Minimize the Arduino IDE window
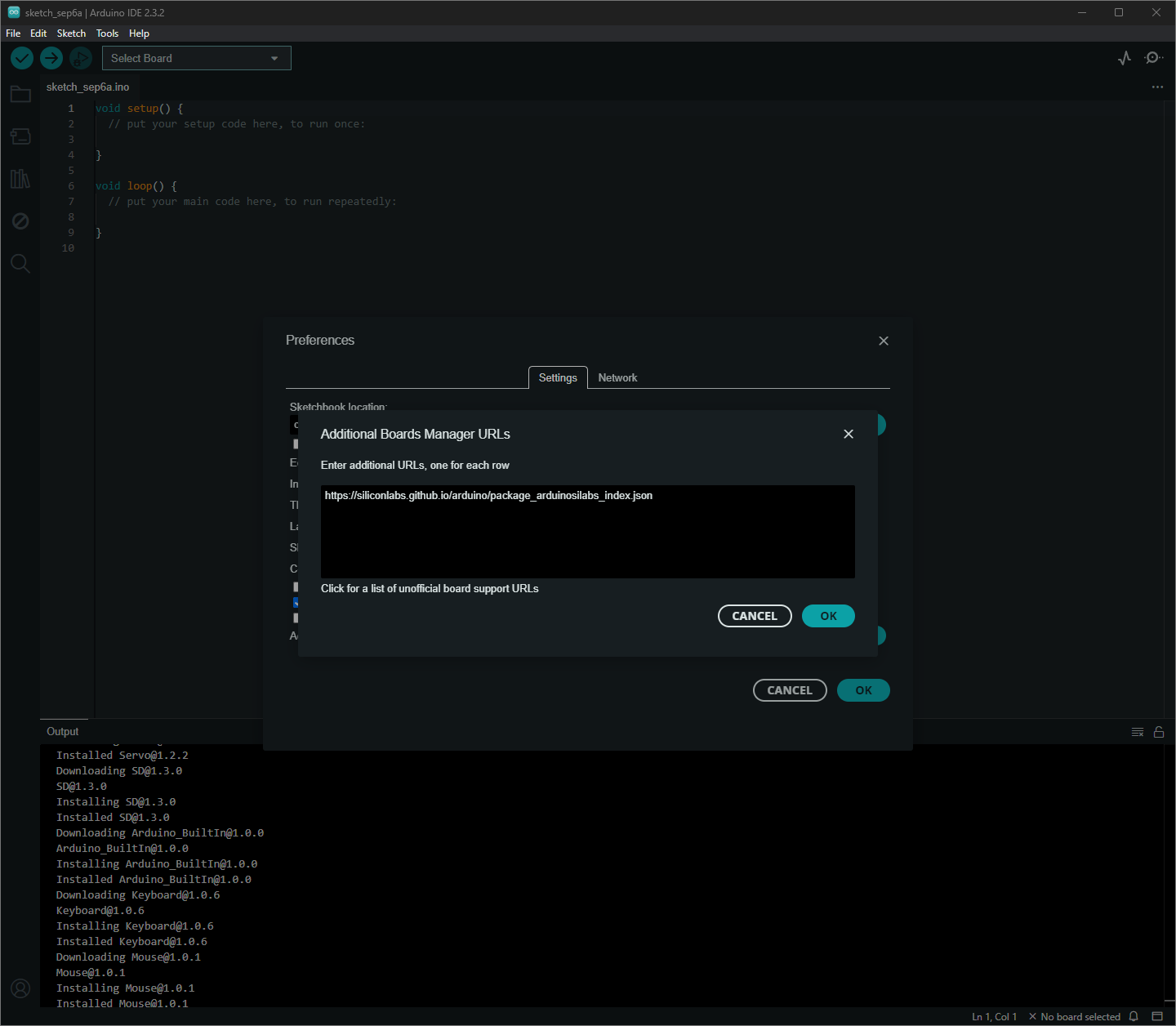 pyautogui.click(x=1082, y=12)
